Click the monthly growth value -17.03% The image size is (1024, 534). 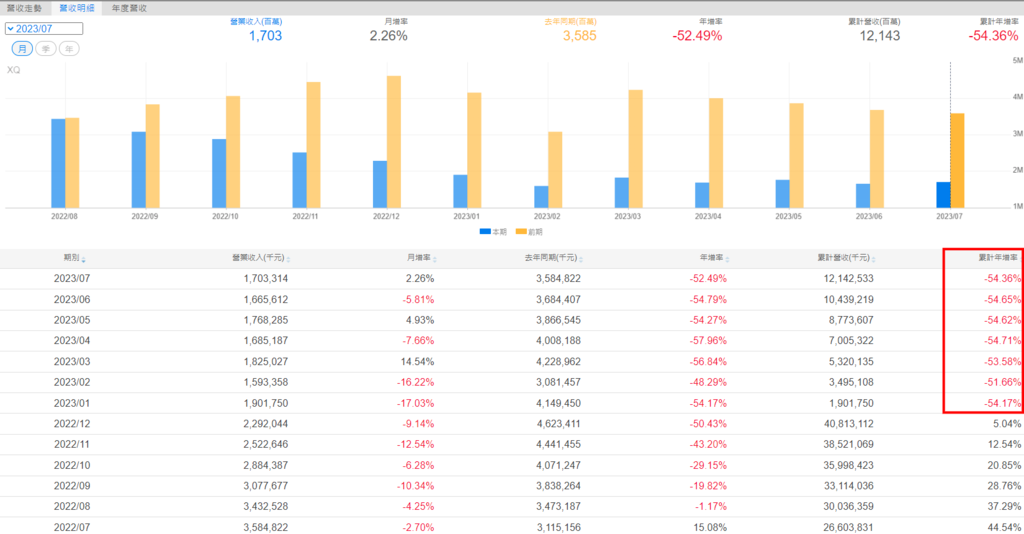click(415, 403)
